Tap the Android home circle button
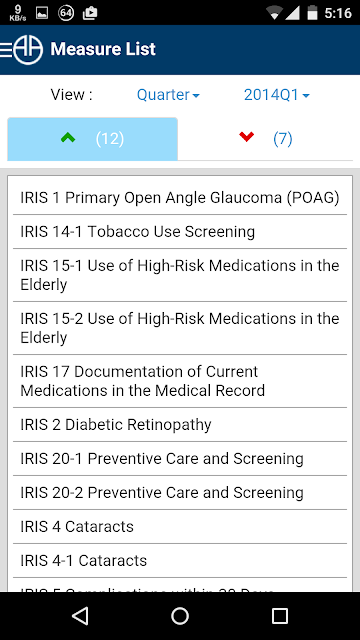This screenshot has width=360, height=640. click(180, 616)
